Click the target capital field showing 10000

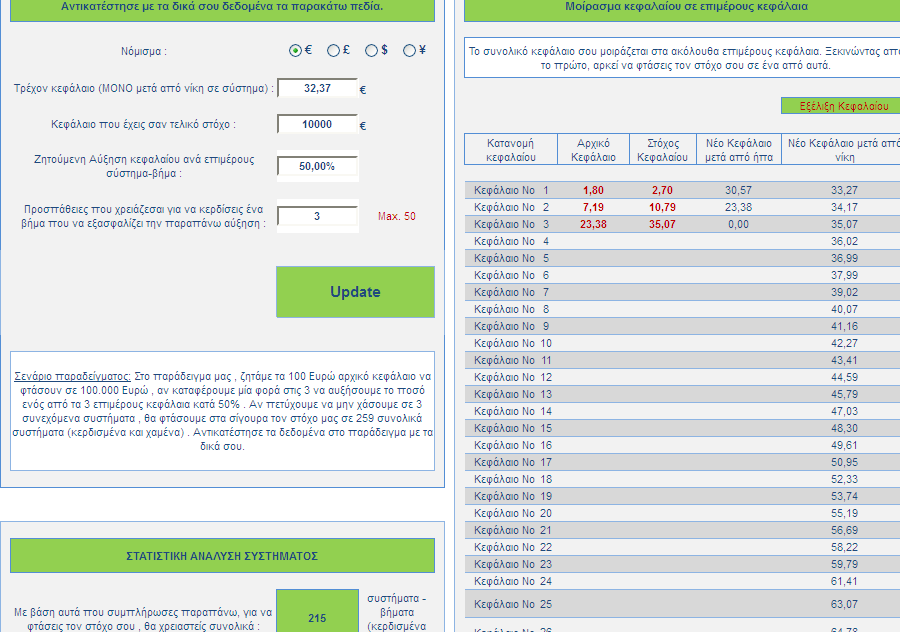317,124
